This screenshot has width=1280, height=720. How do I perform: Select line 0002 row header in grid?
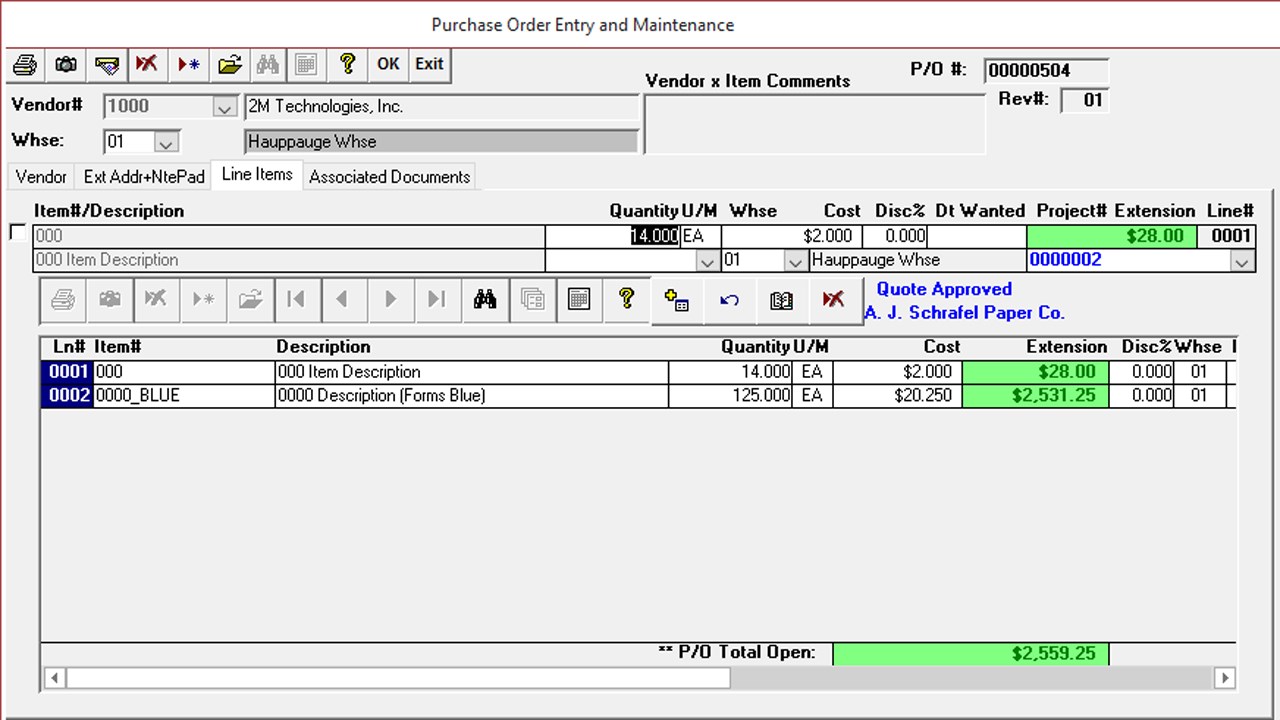(67, 396)
